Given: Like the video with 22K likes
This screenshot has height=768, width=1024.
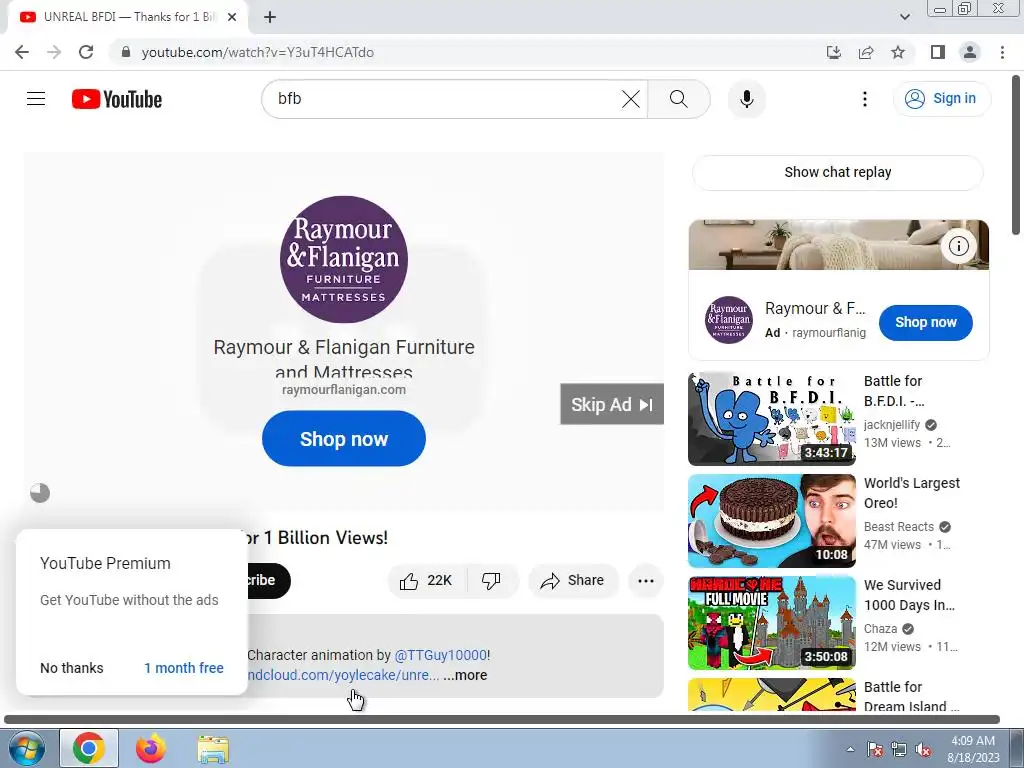Looking at the screenshot, I should [427, 581].
